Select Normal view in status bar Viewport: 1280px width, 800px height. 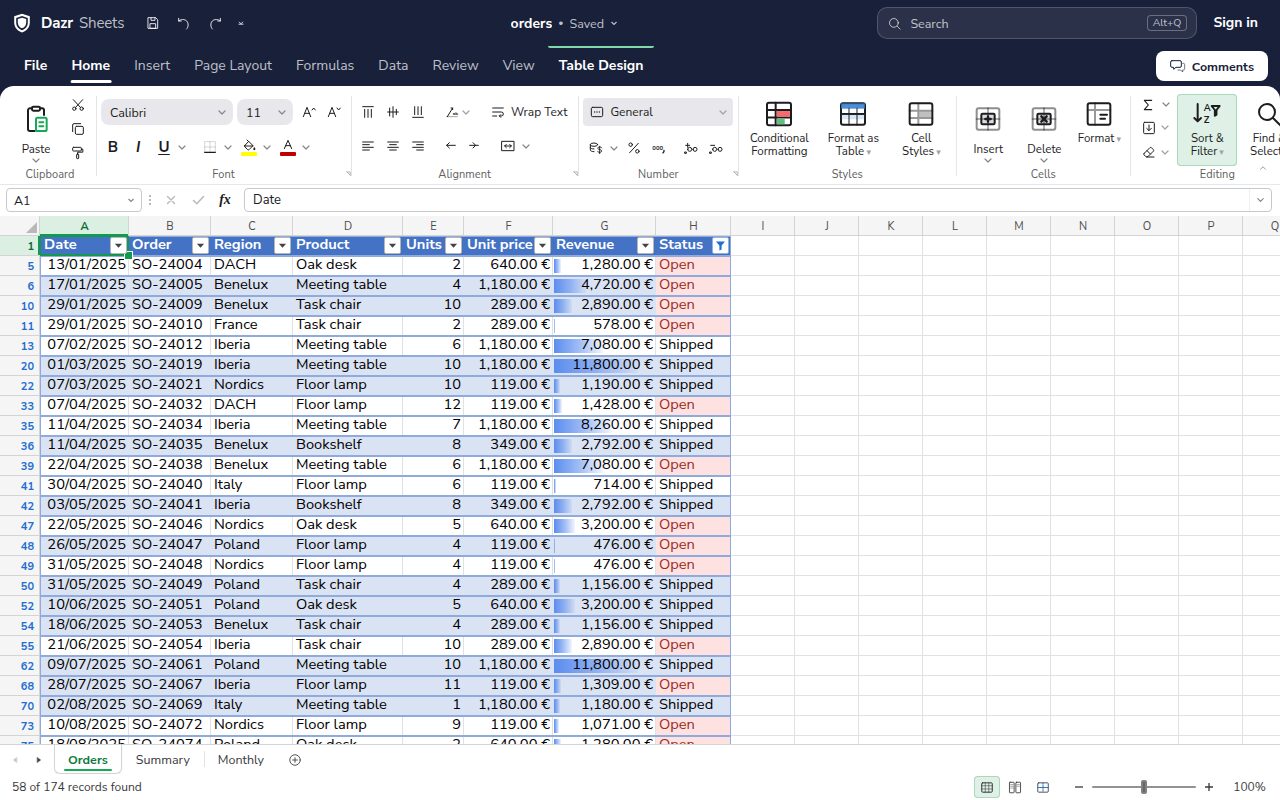(987, 787)
